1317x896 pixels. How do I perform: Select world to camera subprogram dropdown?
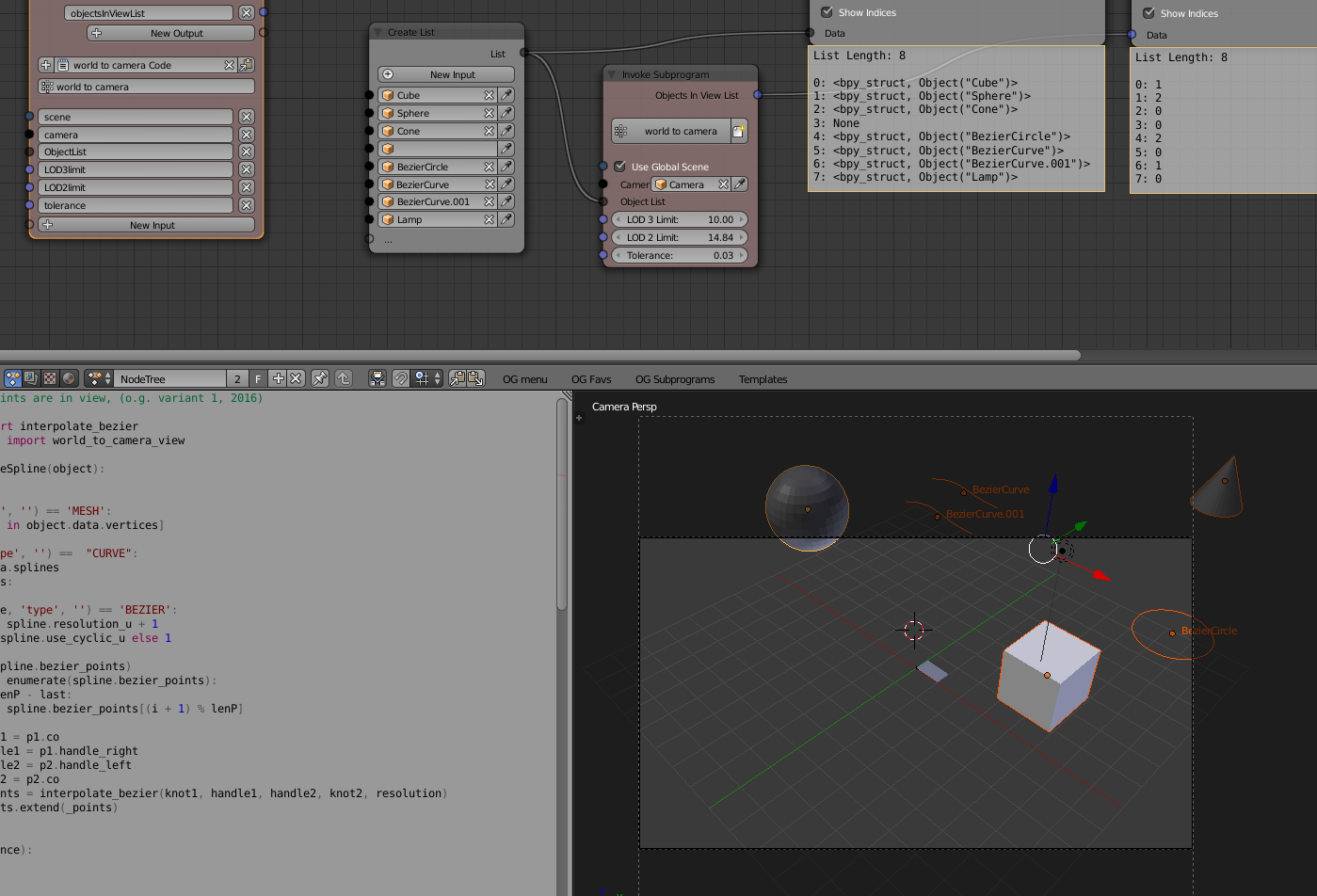[670, 132]
